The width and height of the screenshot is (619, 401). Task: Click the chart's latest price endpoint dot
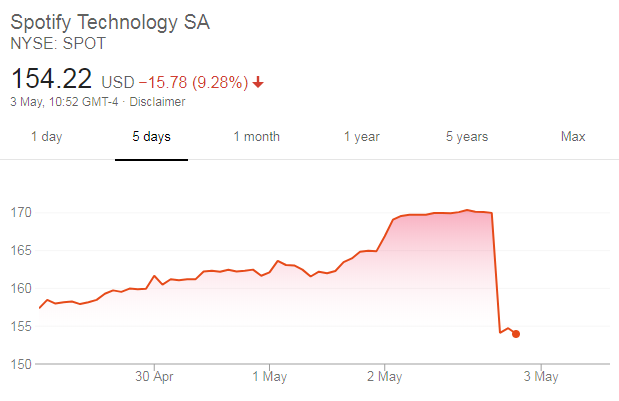point(516,334)
